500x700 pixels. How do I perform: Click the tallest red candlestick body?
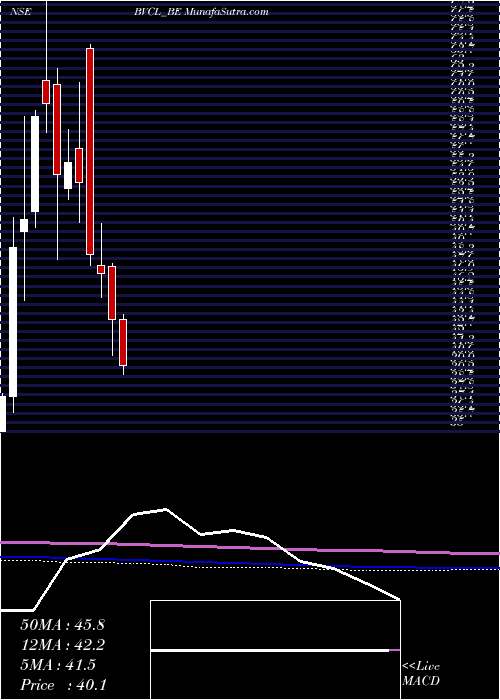coord(90,151)
